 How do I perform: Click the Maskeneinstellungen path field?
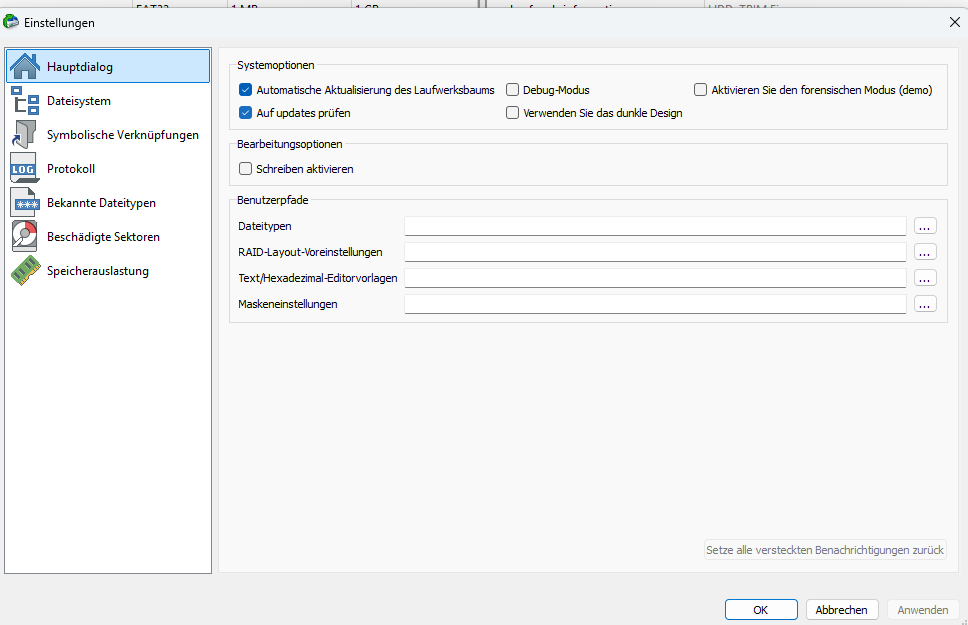click(x=655, y=304)
